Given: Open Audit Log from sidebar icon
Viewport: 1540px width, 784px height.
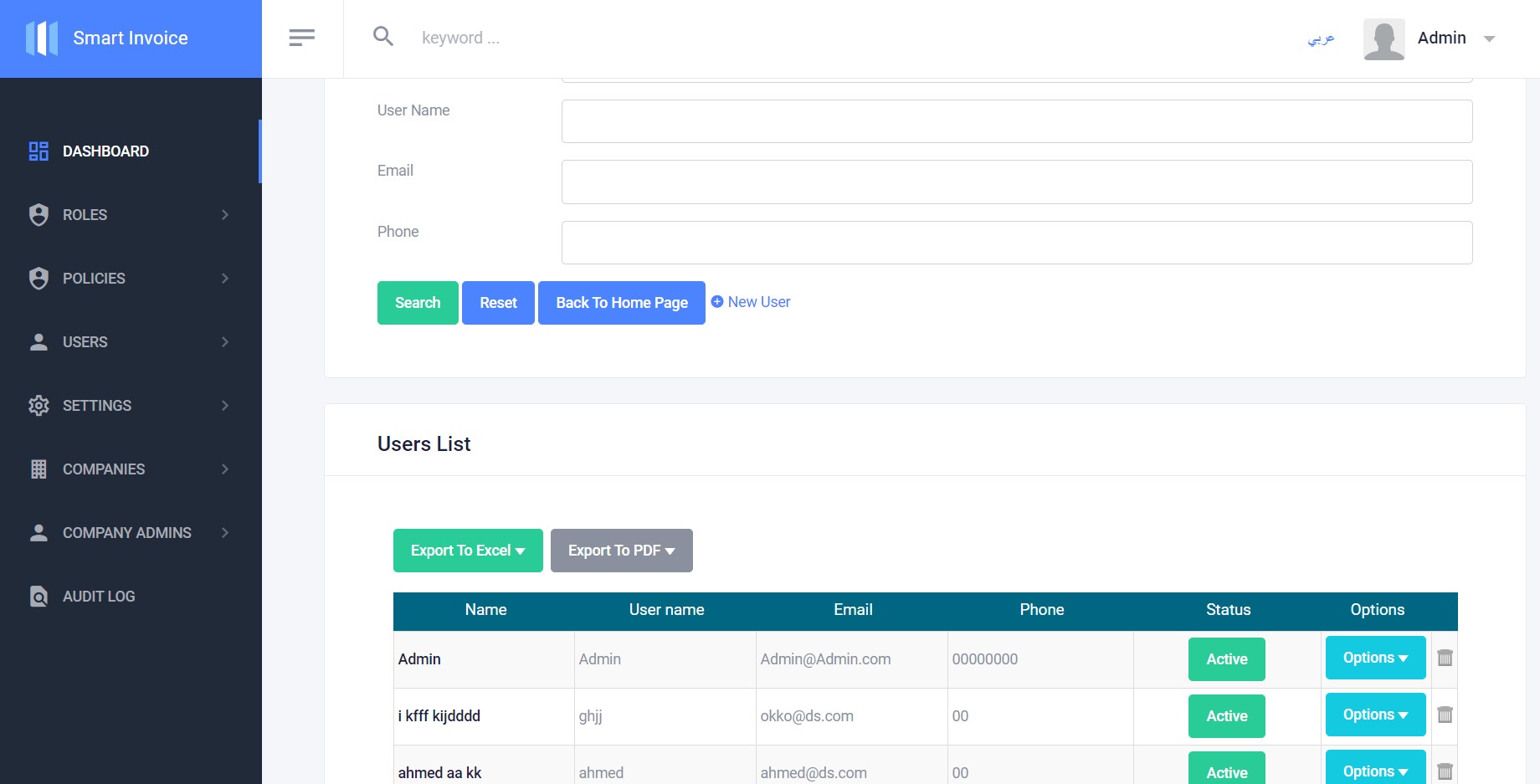Looking at the screenshot, I should coord(38,596).
